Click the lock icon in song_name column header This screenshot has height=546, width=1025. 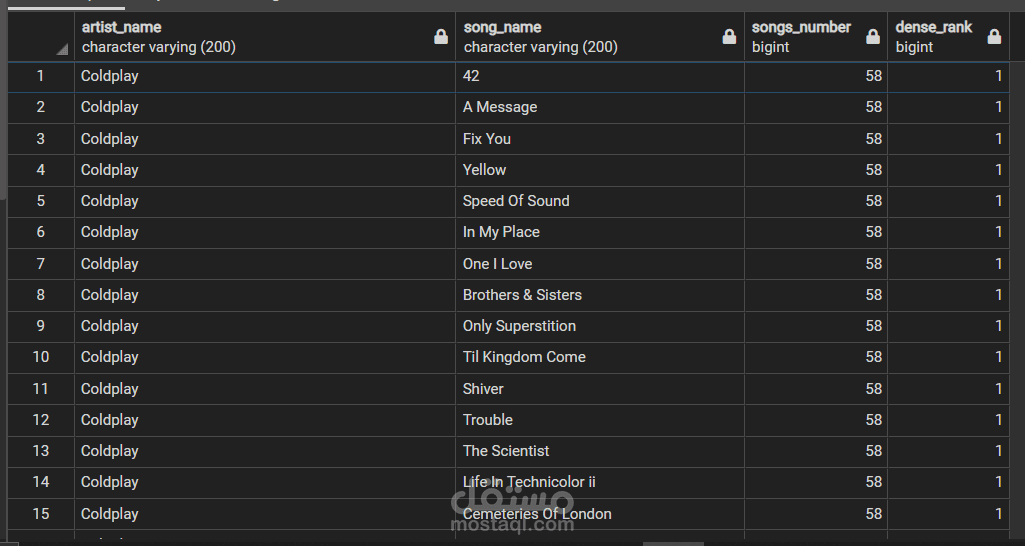coord(729,37)
